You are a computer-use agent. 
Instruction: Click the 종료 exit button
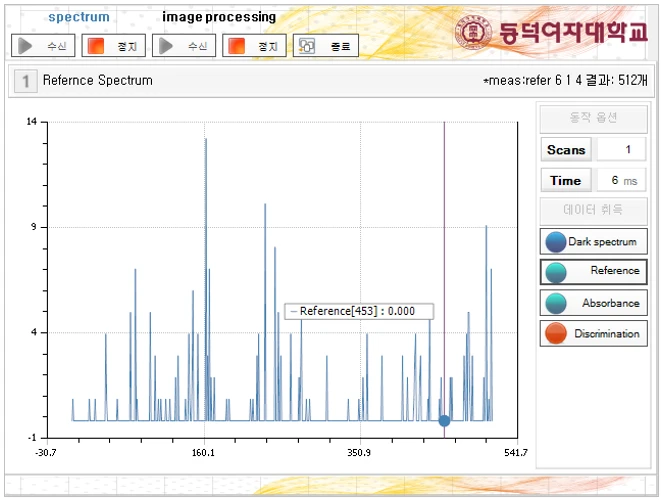pyautogui.click(x=326, y=45)
